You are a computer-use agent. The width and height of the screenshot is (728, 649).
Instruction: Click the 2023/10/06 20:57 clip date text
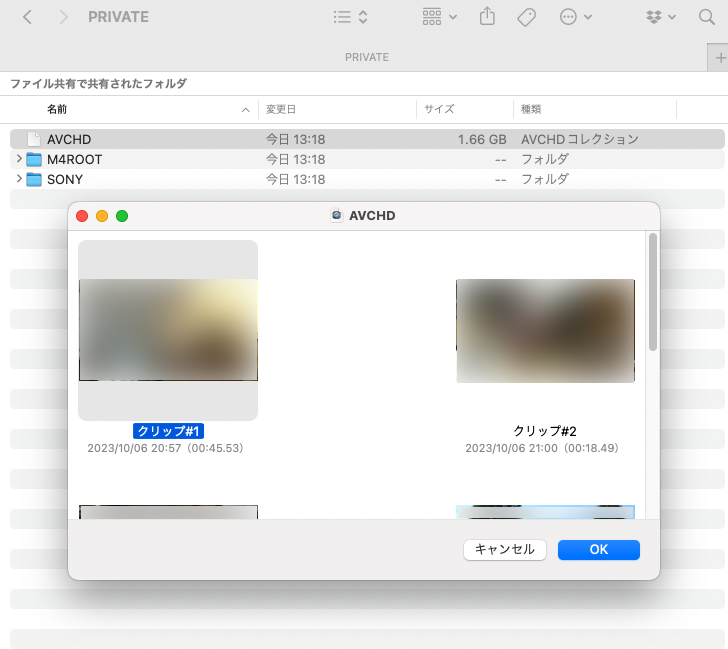165,448
